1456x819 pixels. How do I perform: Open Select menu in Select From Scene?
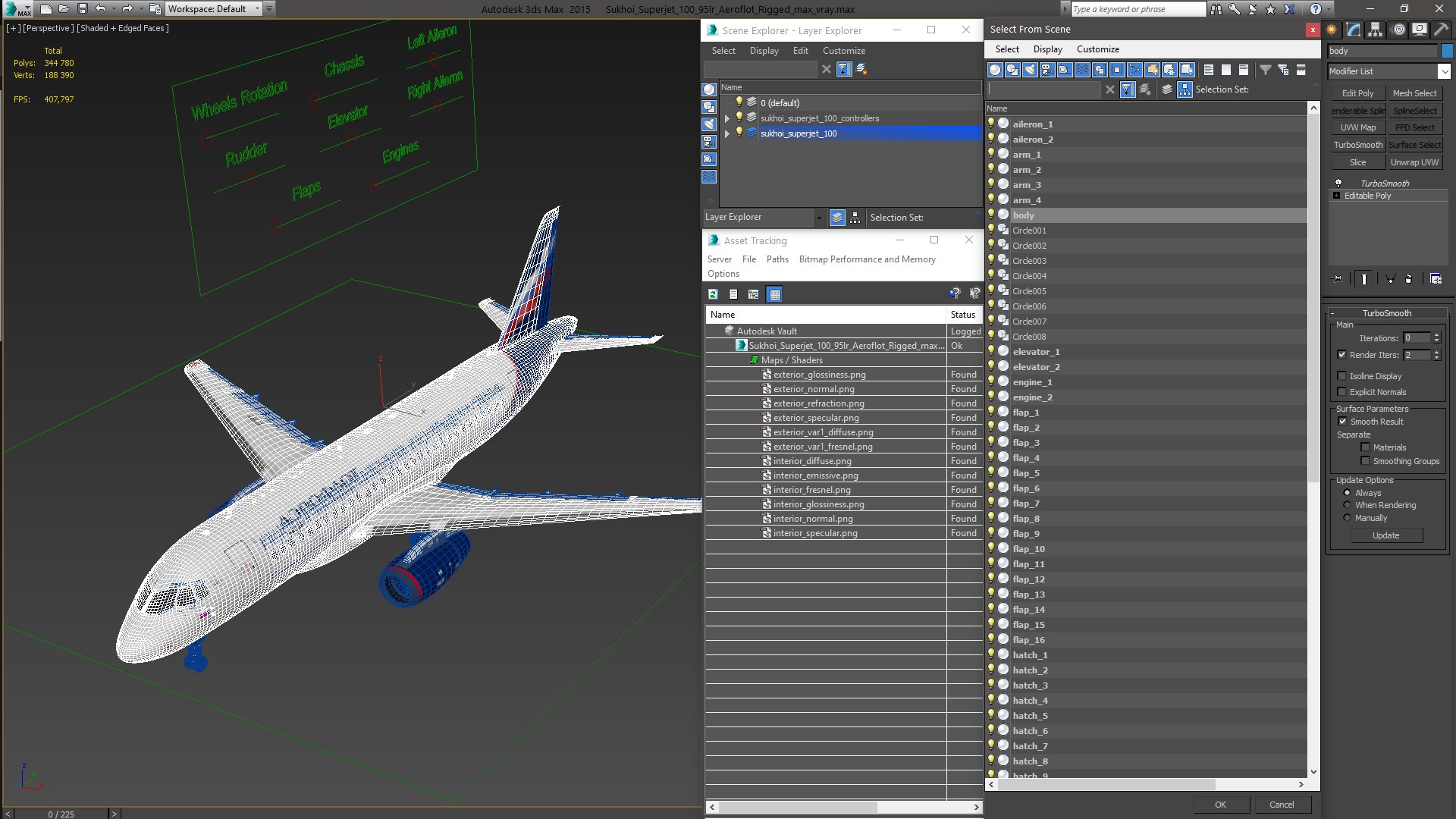pyautogui.click(x=1006, y=49)
